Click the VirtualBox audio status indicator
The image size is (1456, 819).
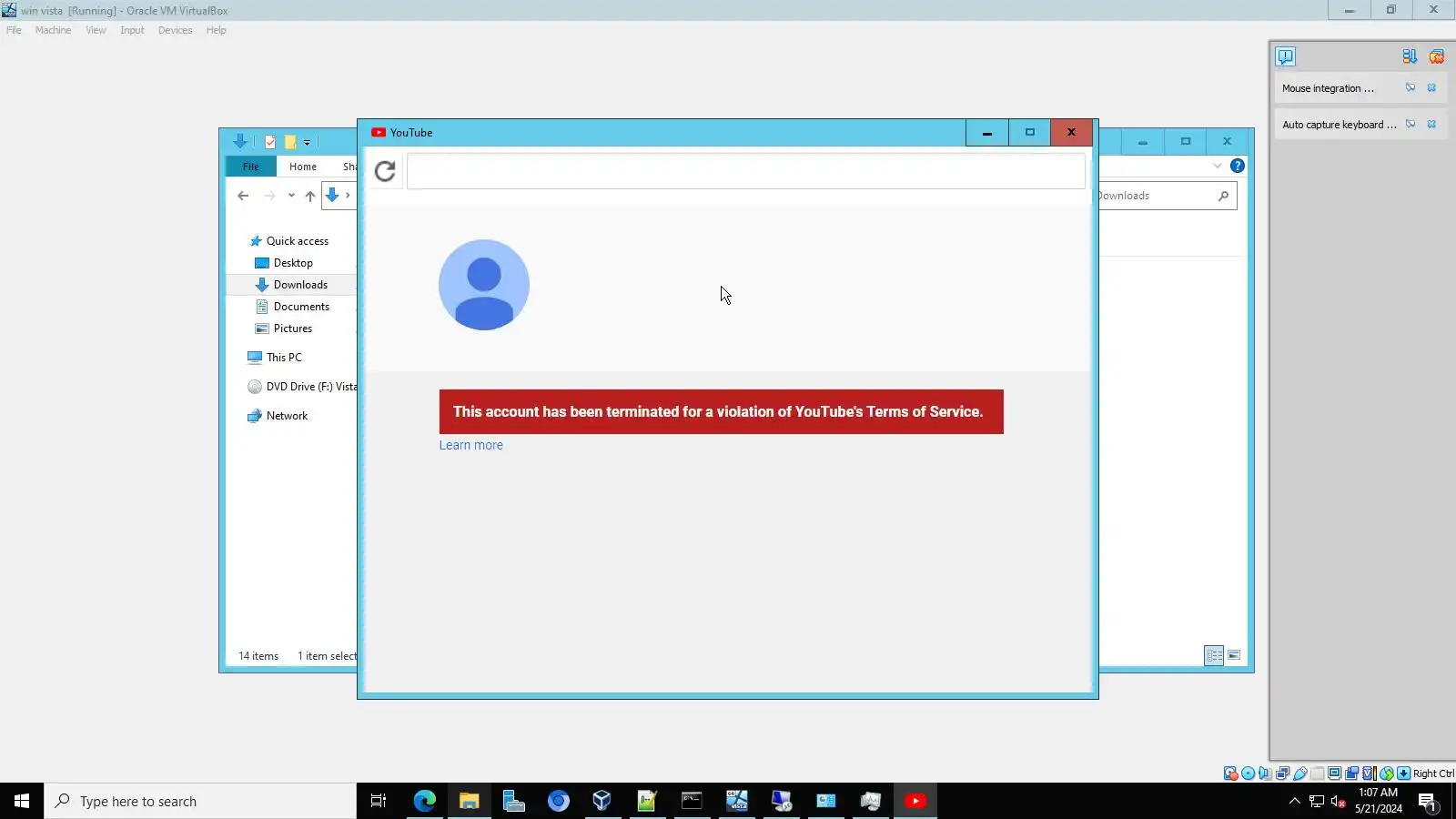[1266, 773]
